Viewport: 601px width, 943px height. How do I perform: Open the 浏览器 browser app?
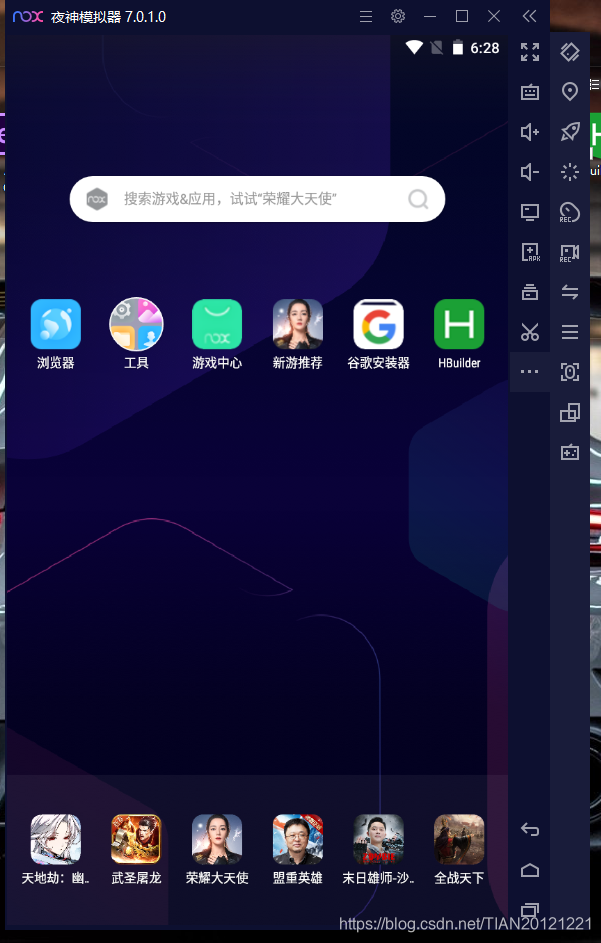point(55,324)
